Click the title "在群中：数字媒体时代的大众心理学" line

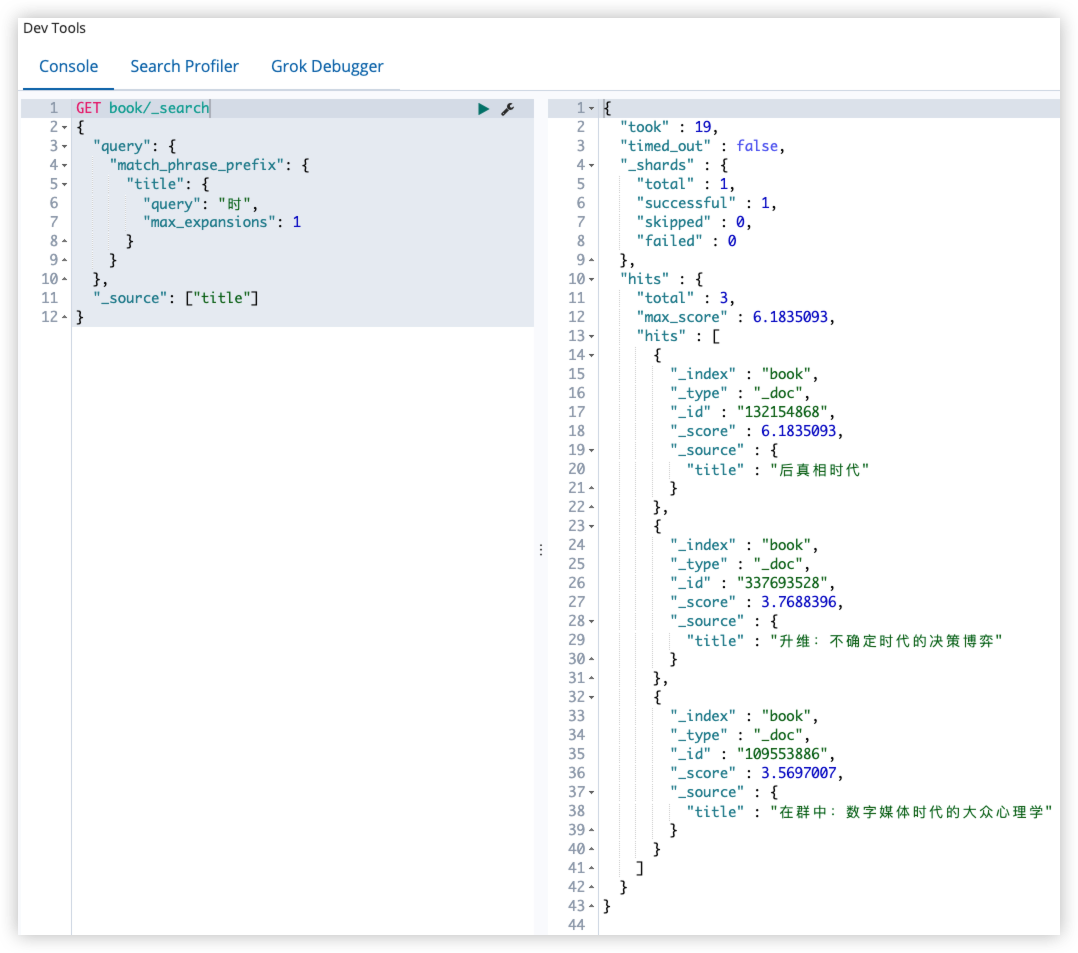click(870, 812)
